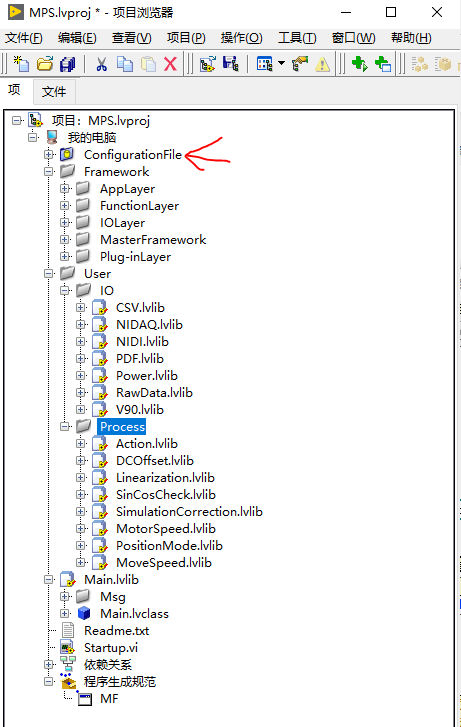
Task: Open the 窗口(W) menu
Action: coord(353,38)
